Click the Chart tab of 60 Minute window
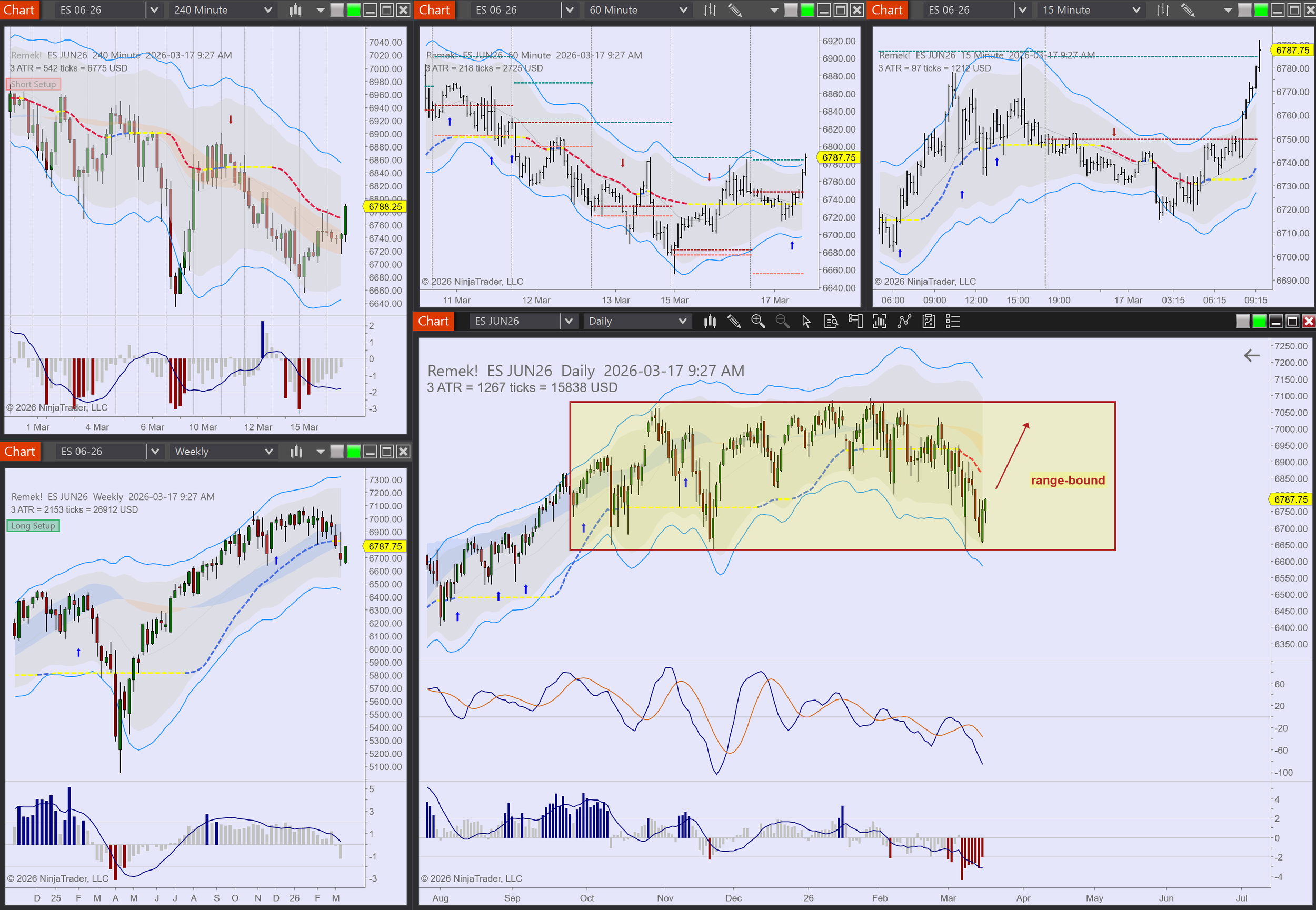 pos(434,9)
